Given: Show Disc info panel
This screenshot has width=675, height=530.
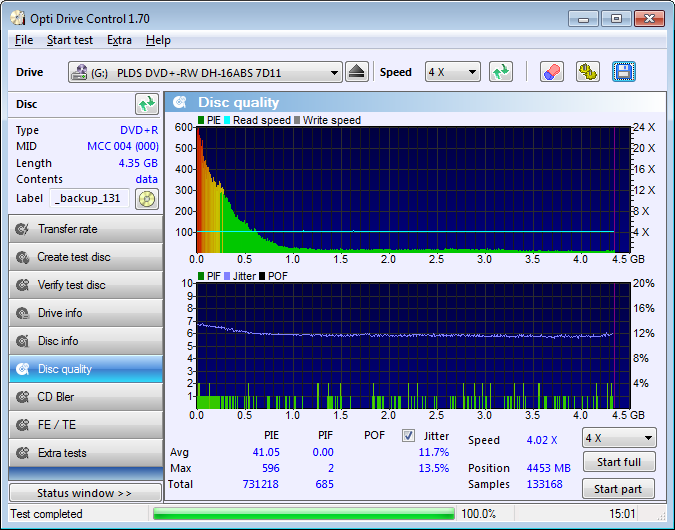Looking at the screenshot, I should click(x=86, y=341).
